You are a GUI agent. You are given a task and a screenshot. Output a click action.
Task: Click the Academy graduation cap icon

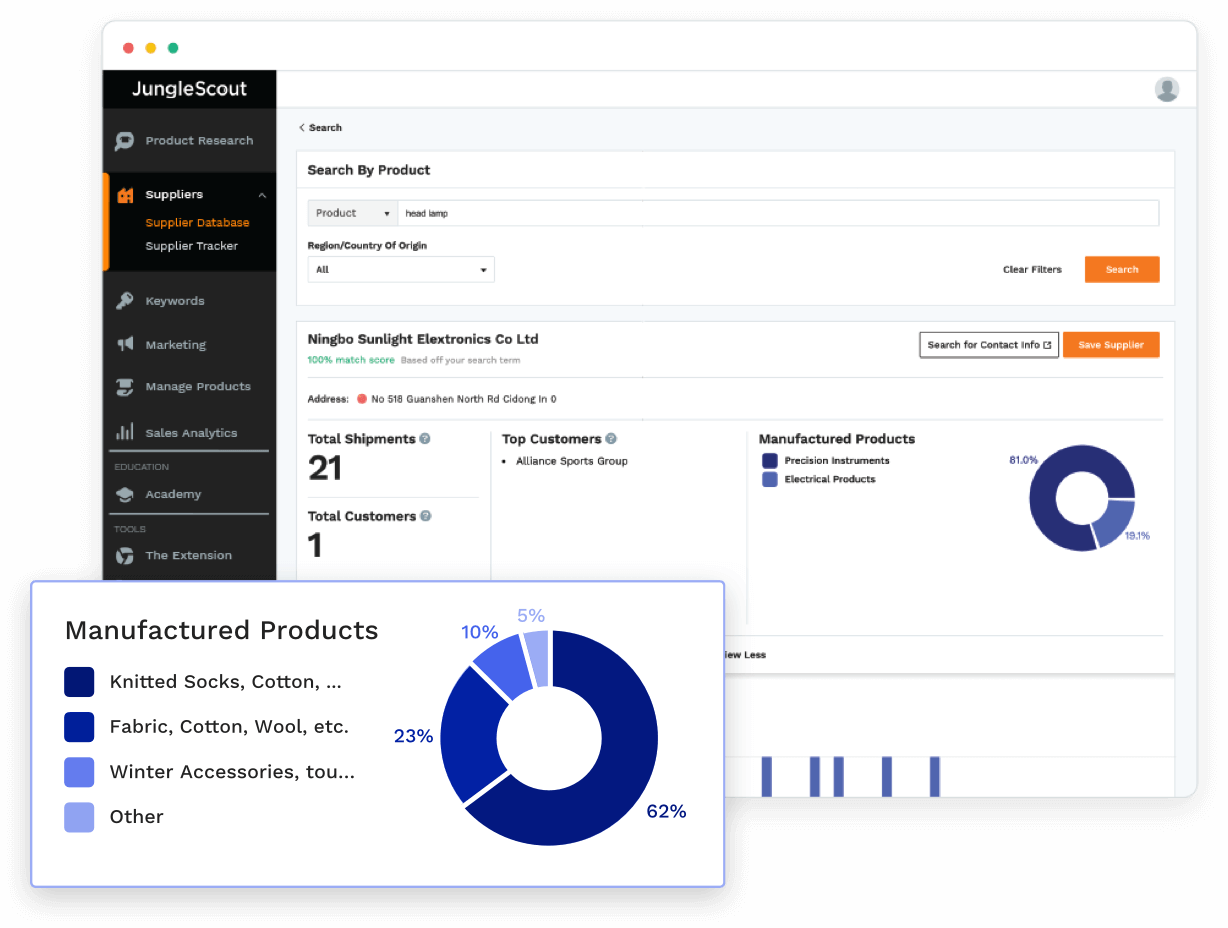pos(125,495)
